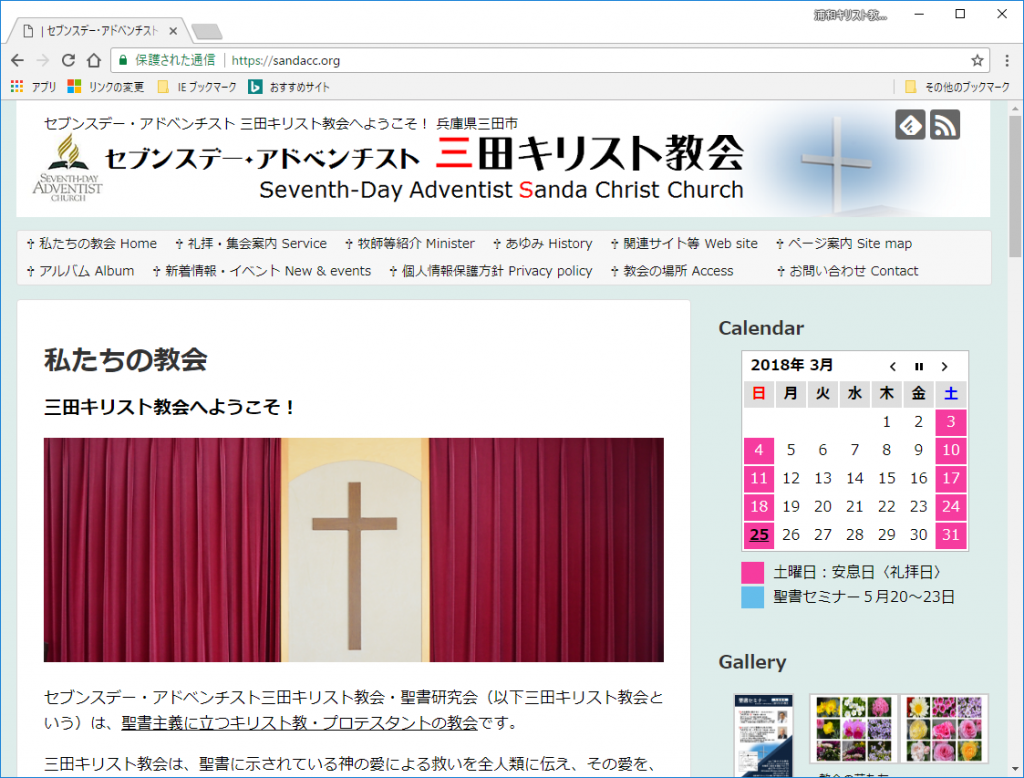Reload the page with the refresh icon
The image size is (1024, 778).
point(69,61)
